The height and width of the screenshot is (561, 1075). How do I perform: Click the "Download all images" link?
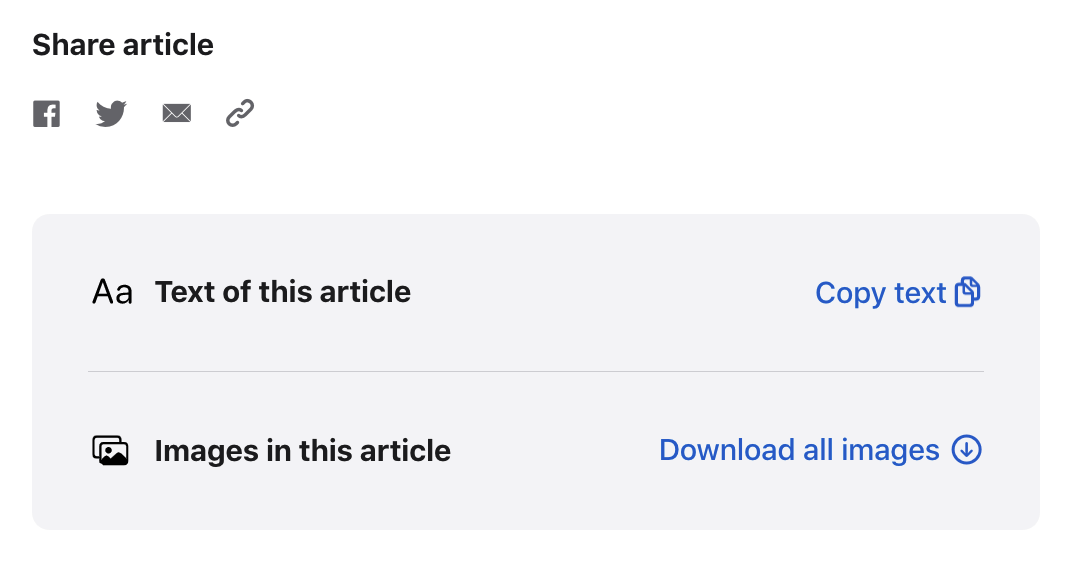point(799,450)
